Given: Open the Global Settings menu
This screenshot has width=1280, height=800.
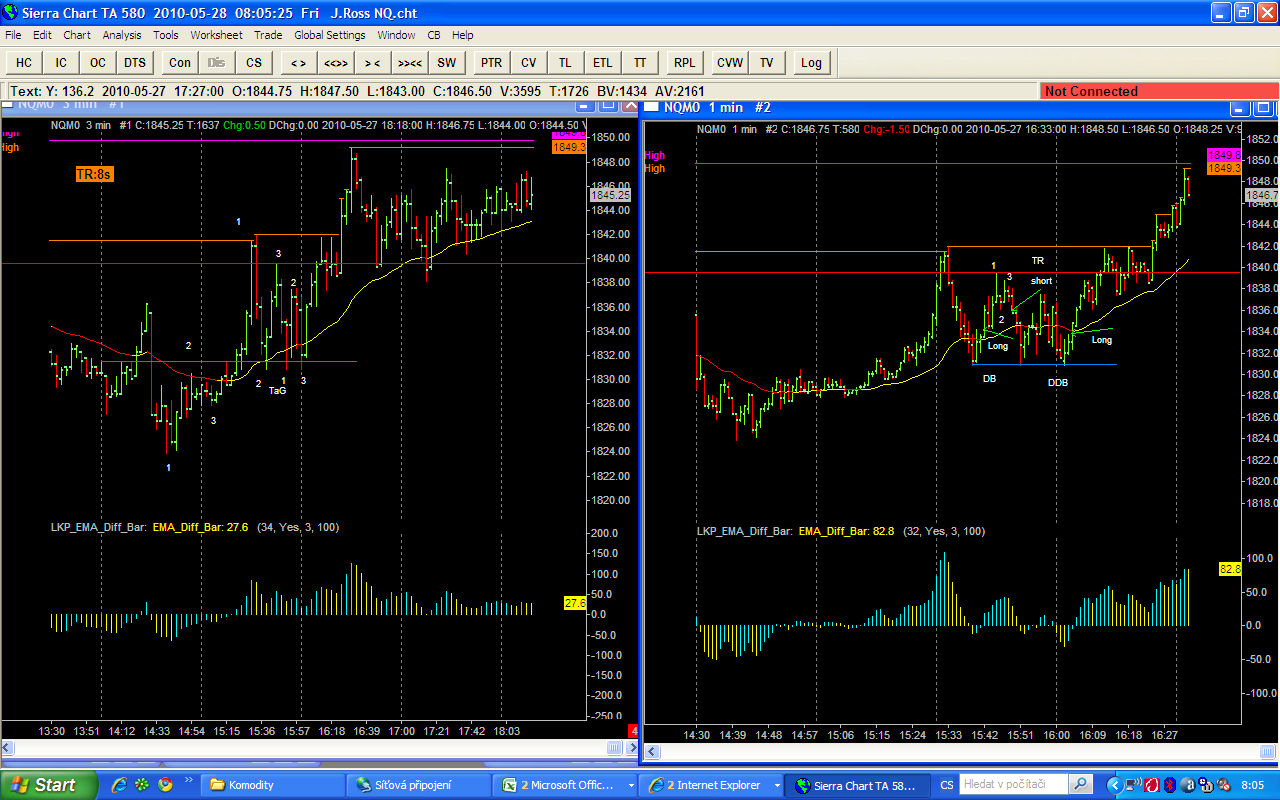Looking at the screenshot, I should (329, 35).
